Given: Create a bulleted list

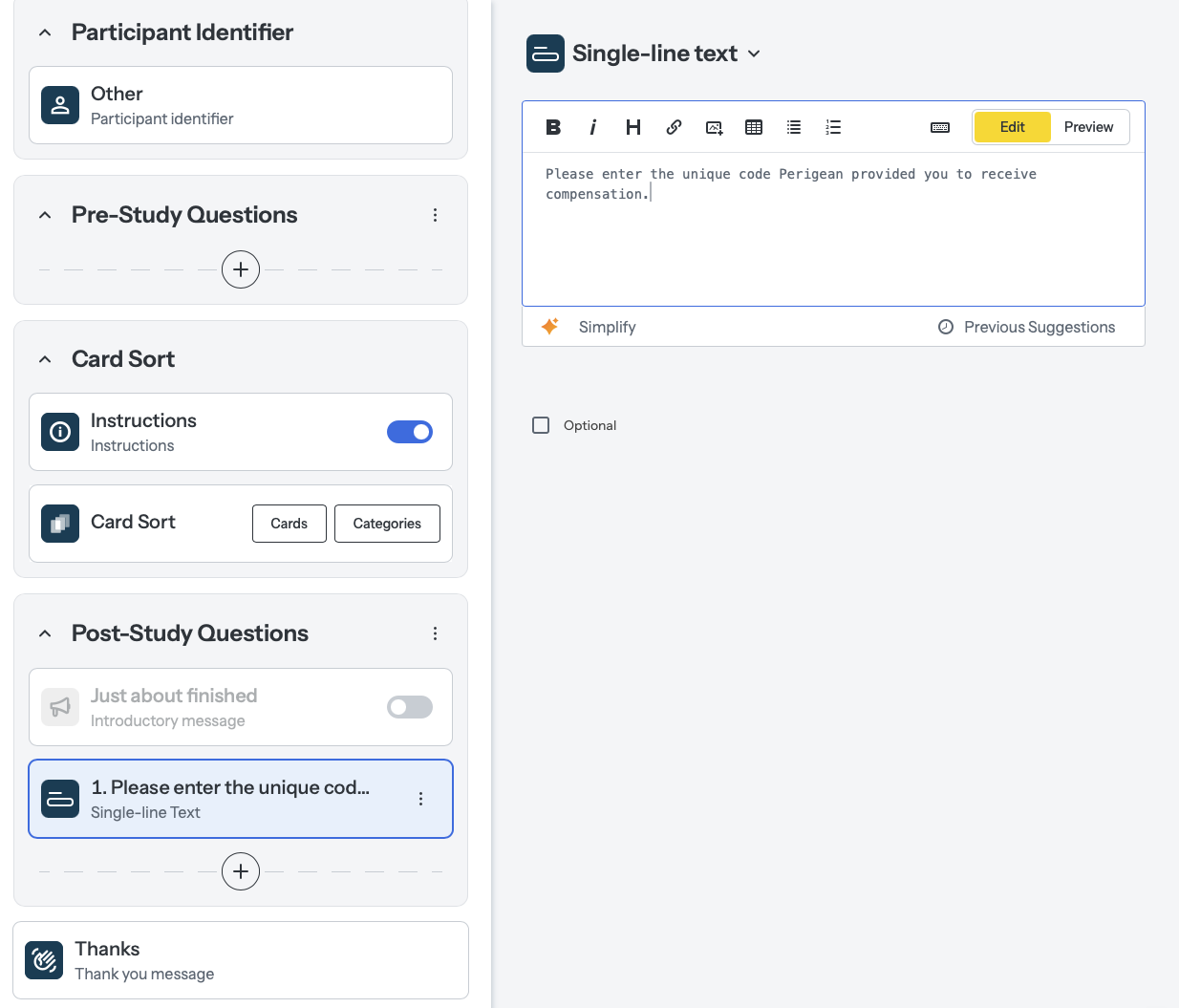Looking at the screenshot, I should [794, 126].
